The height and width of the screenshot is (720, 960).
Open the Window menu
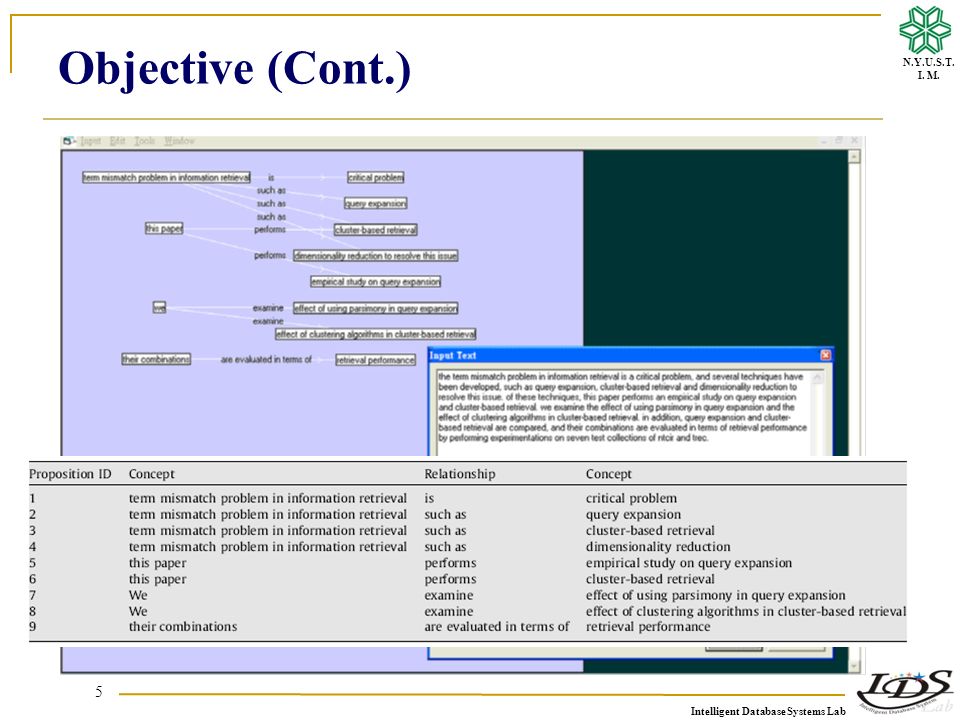(x=179, y=141)
